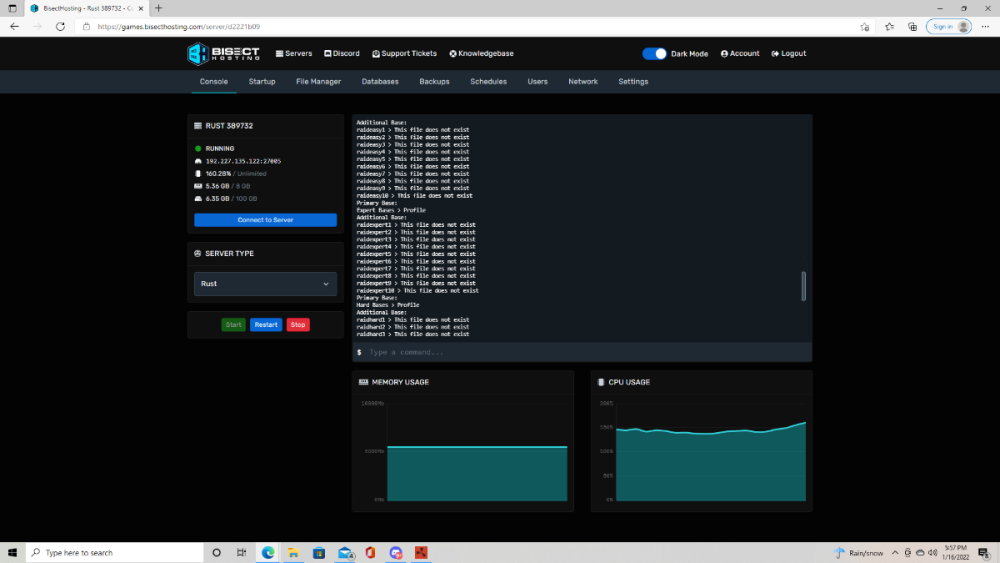Click the server IP address 192.227.135.122
The height and width of the screenshot is (563, 1000).
point(243,161)
